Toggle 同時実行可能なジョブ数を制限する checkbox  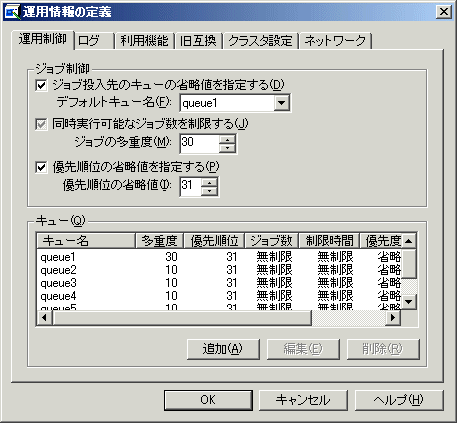pyautogui.click(x=41, y=125)
